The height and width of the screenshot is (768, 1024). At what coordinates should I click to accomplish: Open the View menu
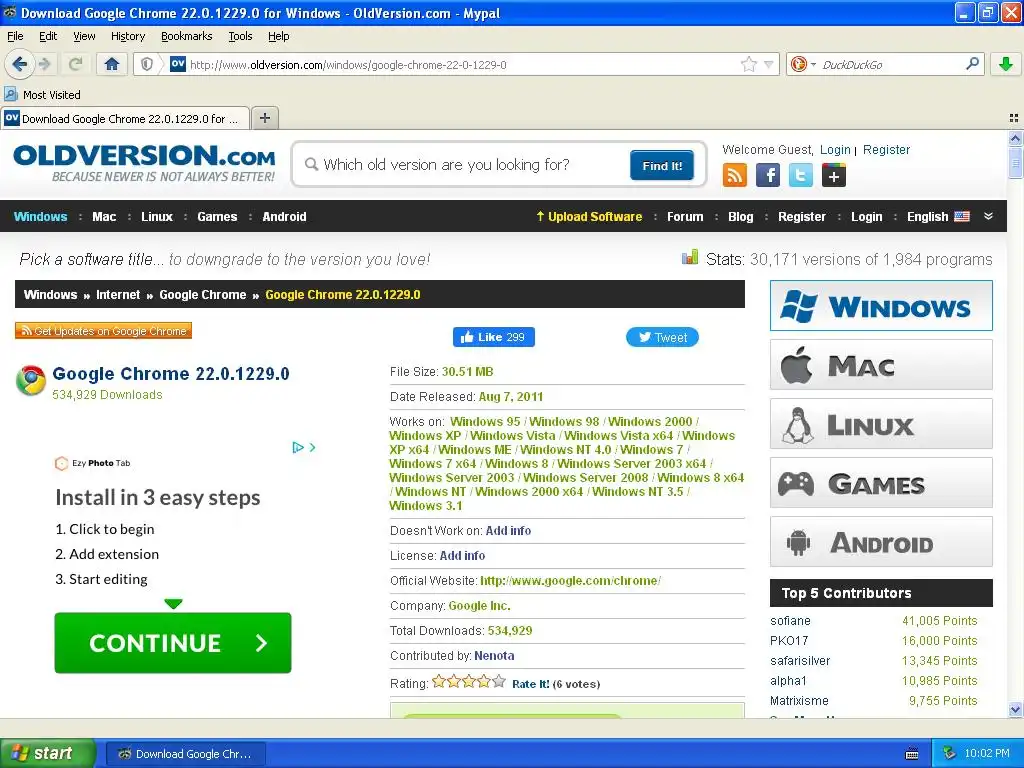pyautogui.click(x=84, y=36)
